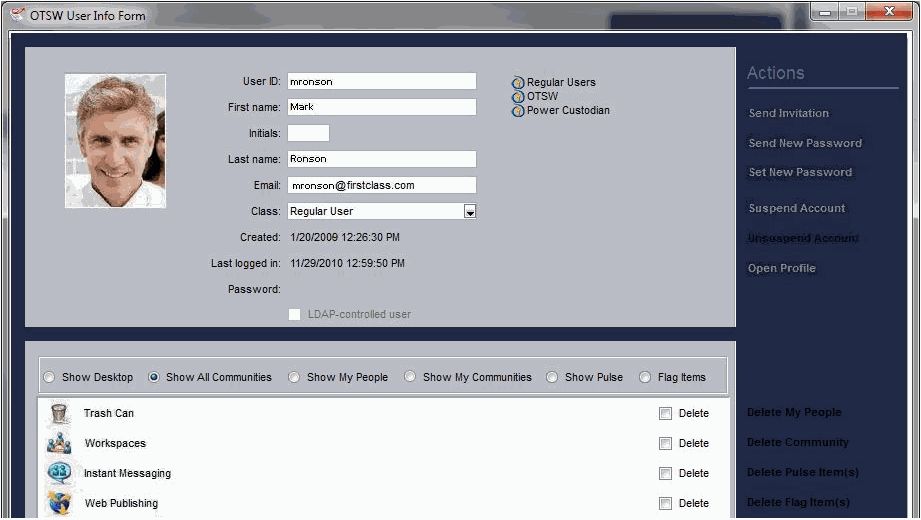Choose the Show Pulse radio button
This screenshot has height=520, width=921.
click(x=552, y=378)
